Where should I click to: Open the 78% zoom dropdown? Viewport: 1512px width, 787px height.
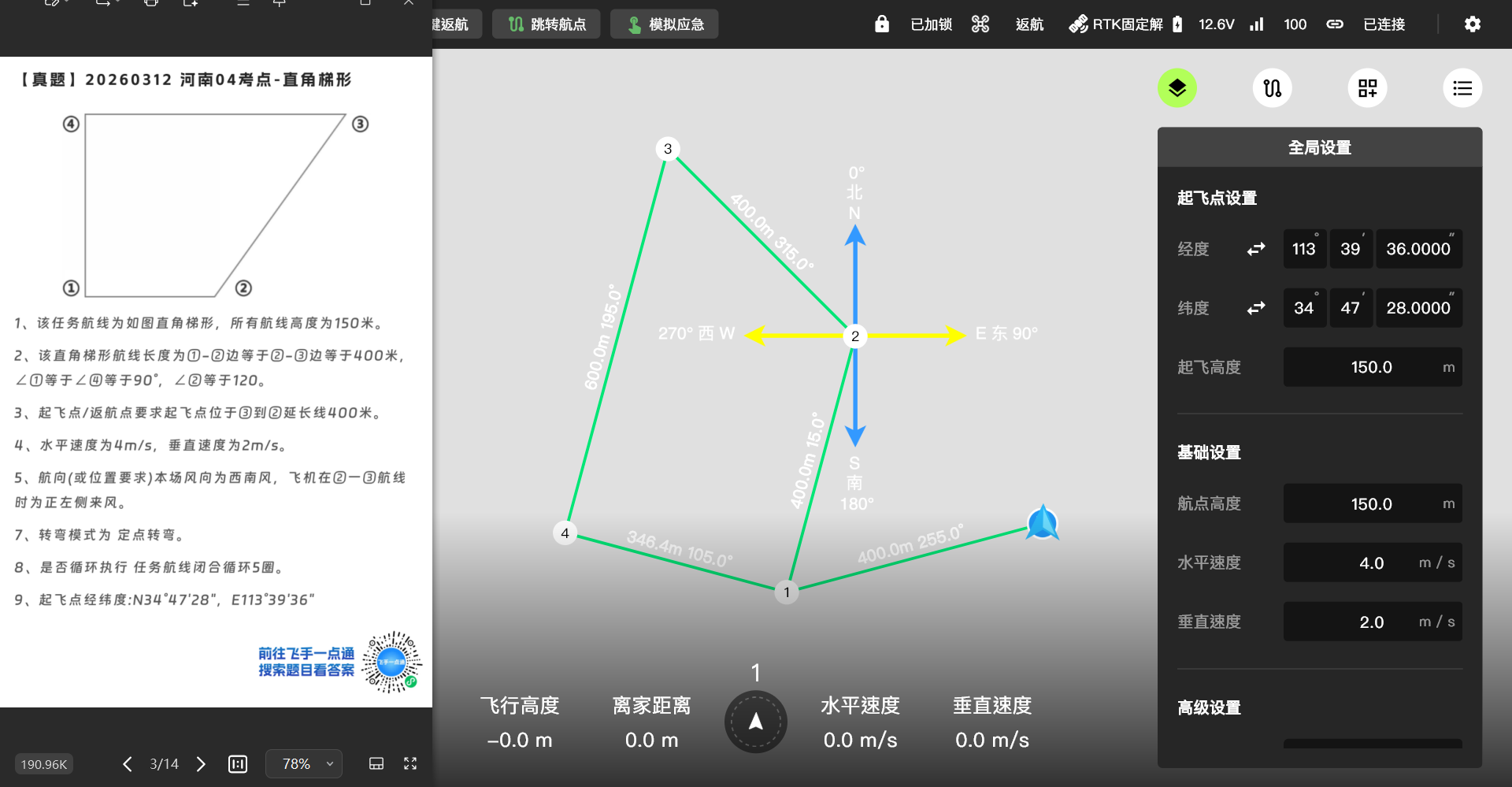(304, 763)
